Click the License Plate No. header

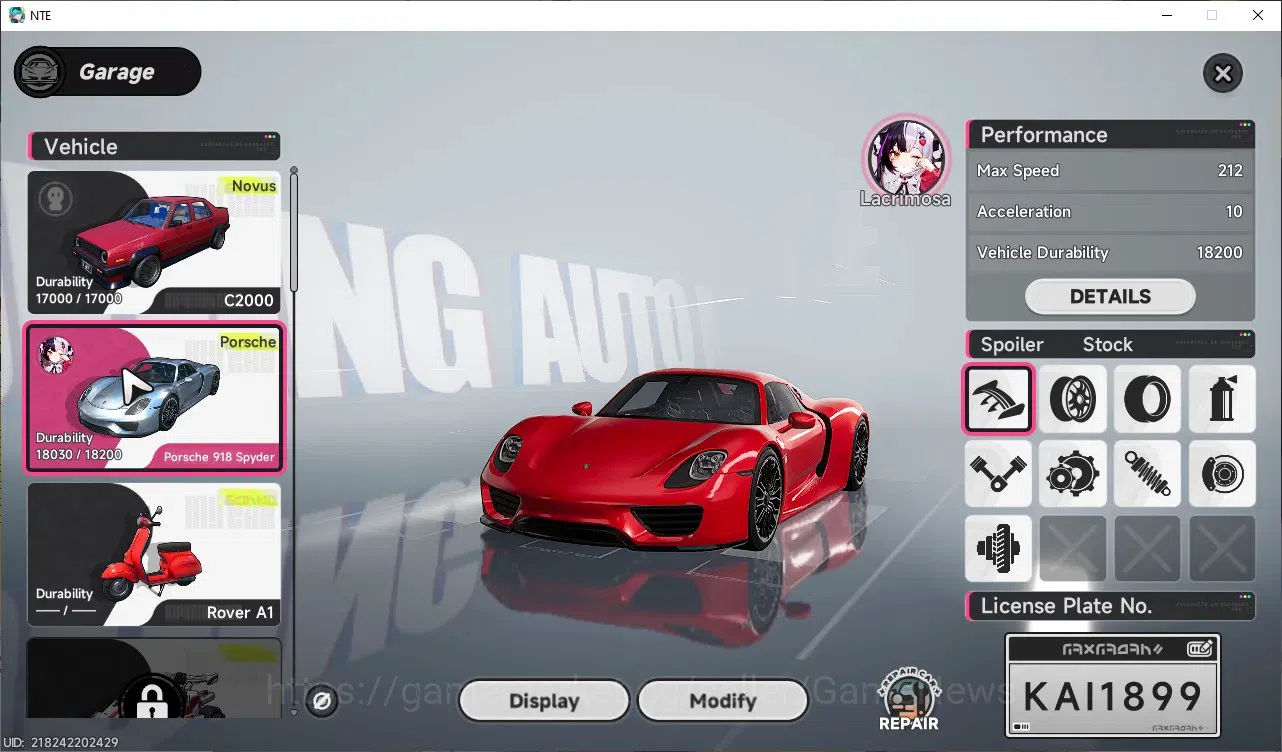1110,606
